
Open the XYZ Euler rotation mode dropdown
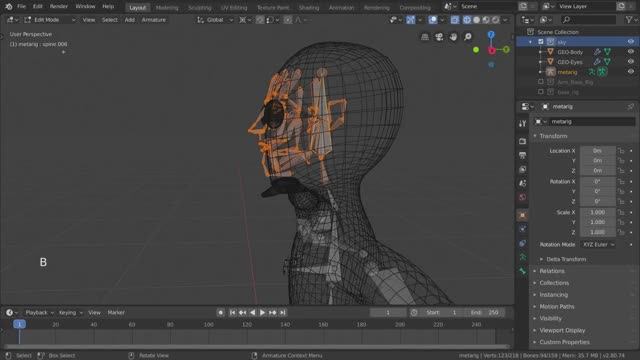(x=598, y=244)
